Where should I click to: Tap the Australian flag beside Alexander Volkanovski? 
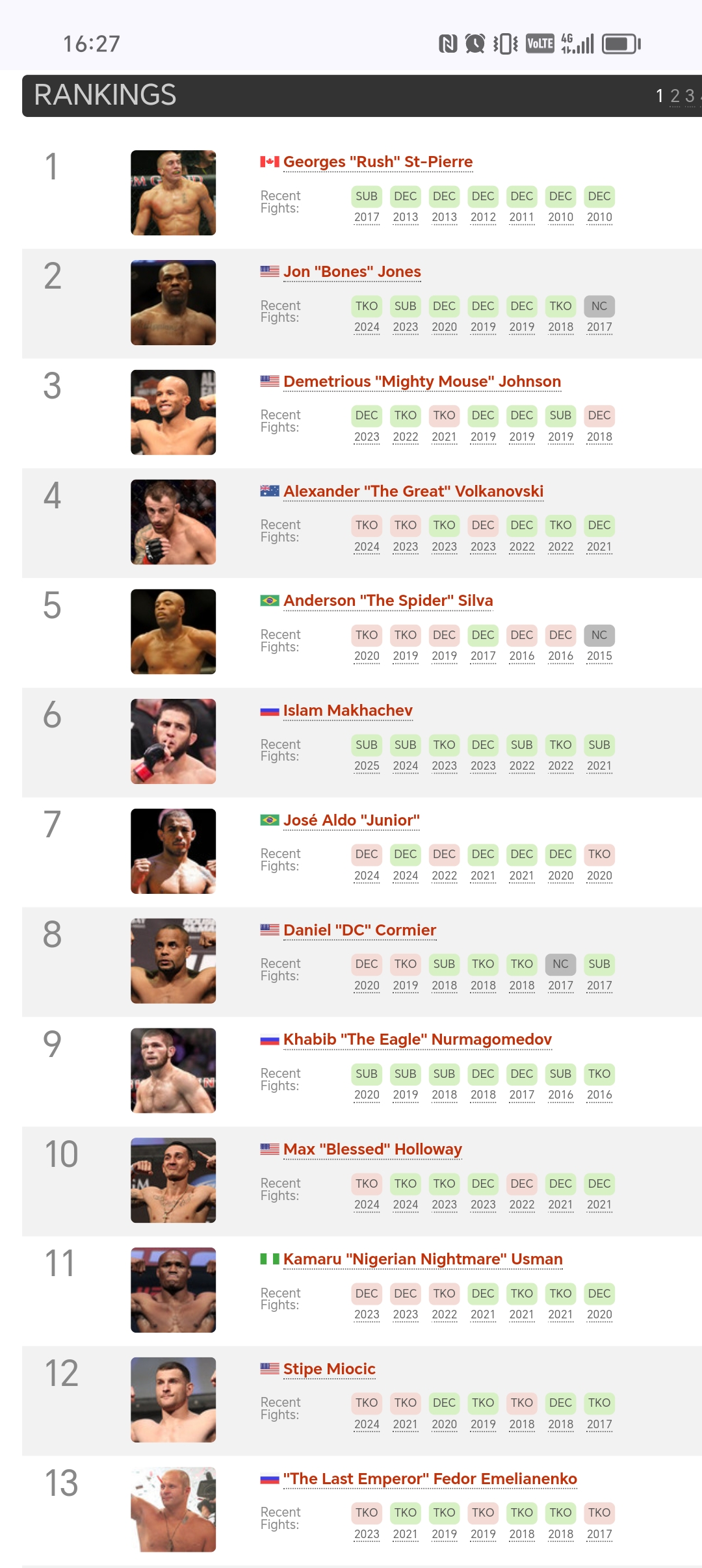270,491
